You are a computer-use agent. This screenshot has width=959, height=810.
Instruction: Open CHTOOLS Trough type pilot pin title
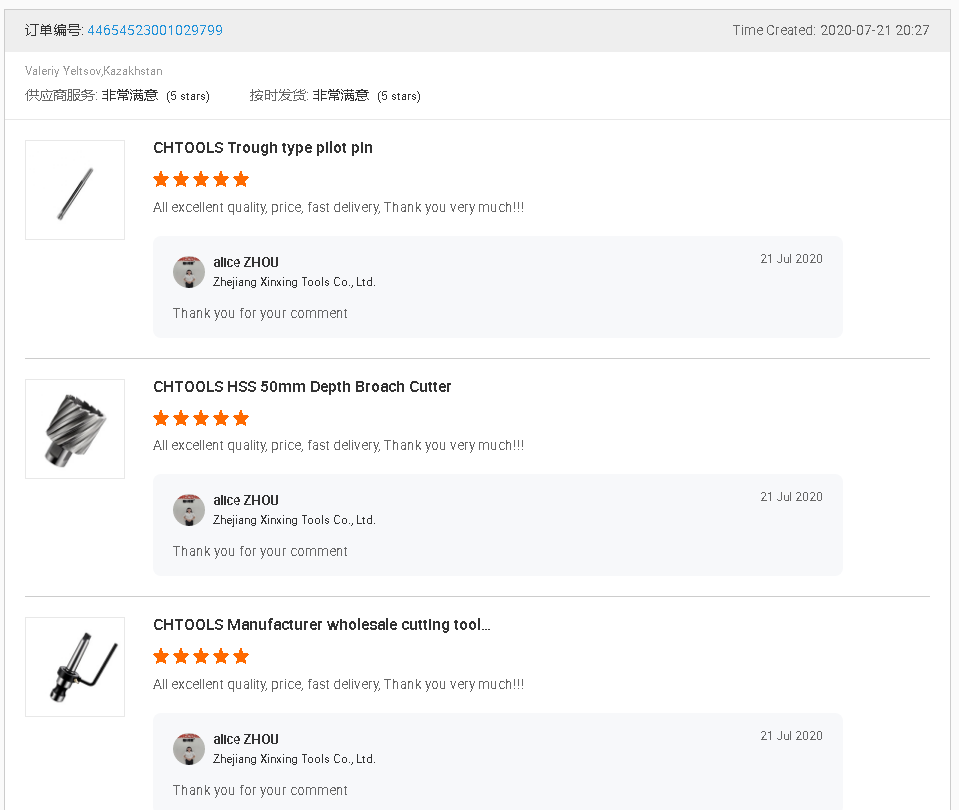[263, 148]
